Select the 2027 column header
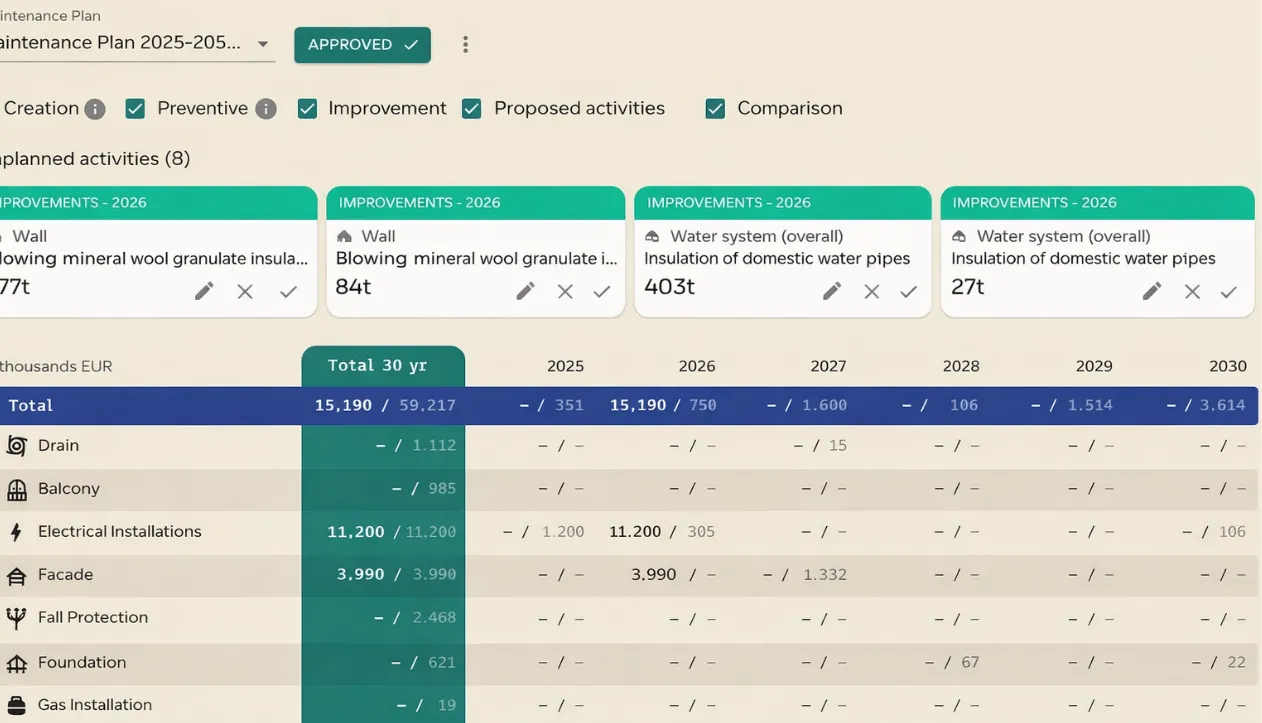This screenshot has width=1262, height=723. pyautogui.click(x=828, y=366)
